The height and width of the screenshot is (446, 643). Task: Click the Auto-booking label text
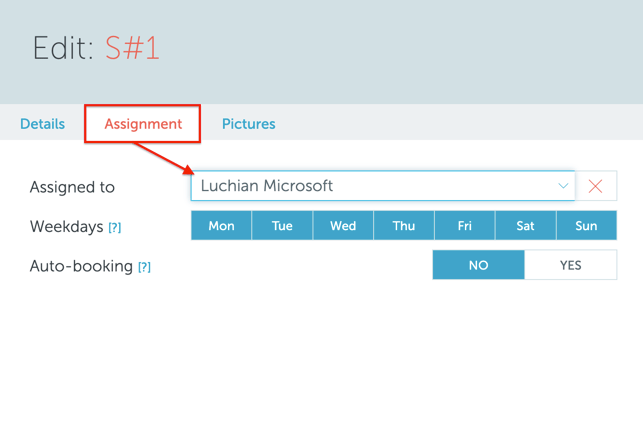pyautogui.click(x=81, y=266)
